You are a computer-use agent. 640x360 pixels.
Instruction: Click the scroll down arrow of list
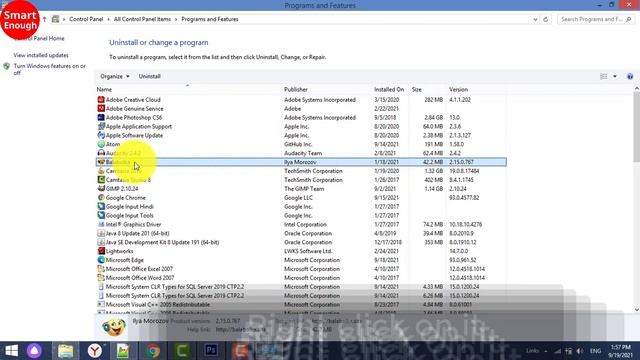(x=636, y=309)
